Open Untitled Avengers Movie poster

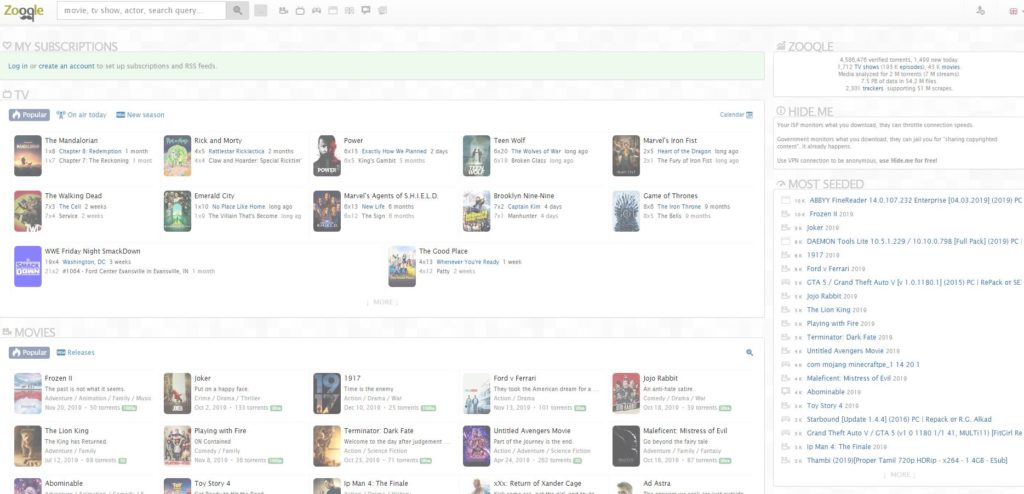477,446
